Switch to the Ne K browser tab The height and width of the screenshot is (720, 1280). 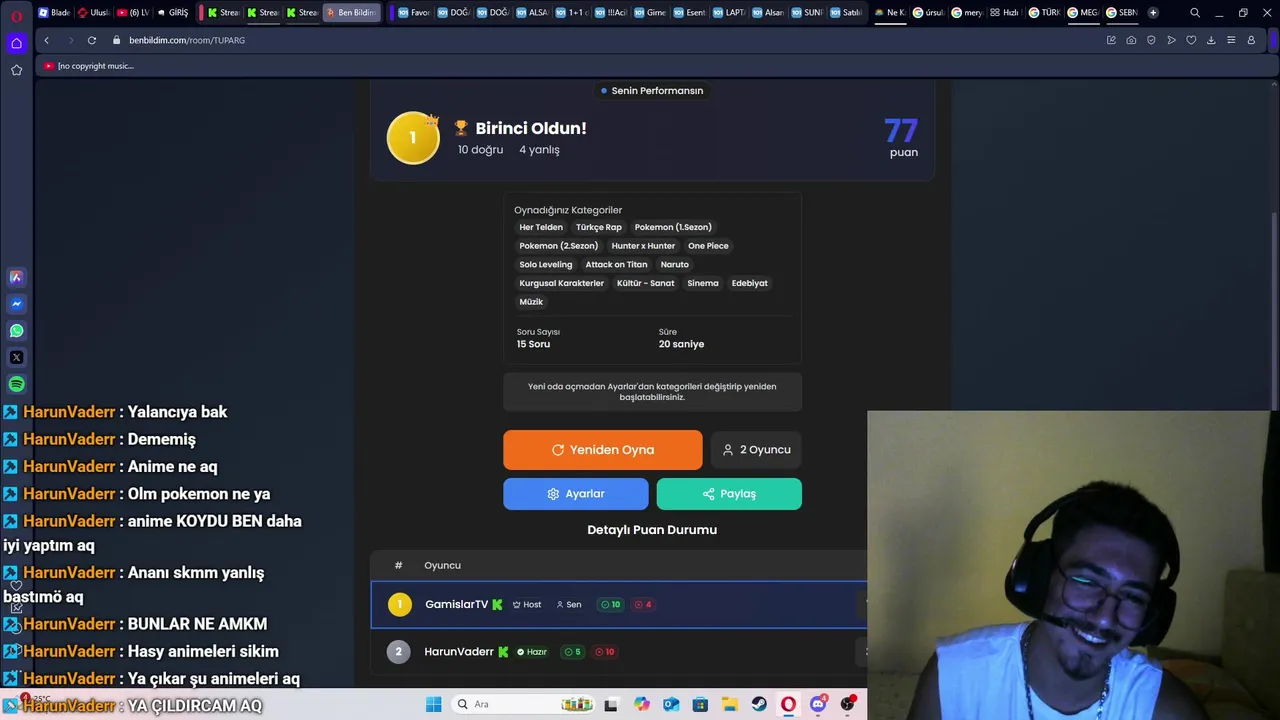coord(889,13)
